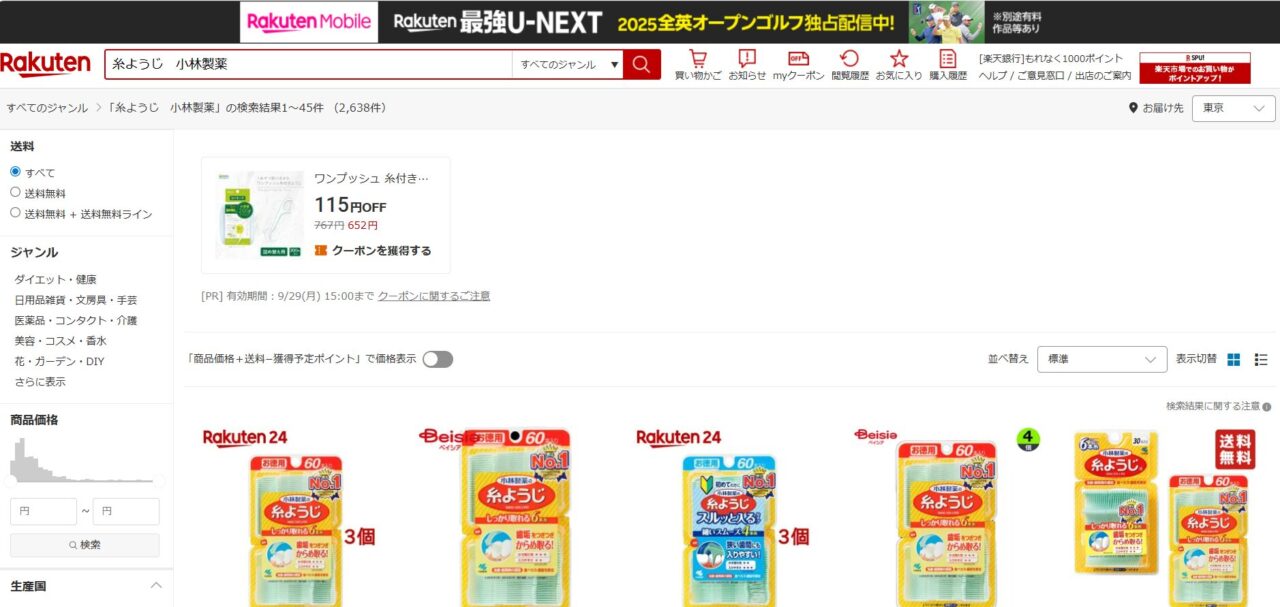This screenshot has height=607, width=1280.
Task: Toggle the 商品価格+送料 price display switch
Action: click(437, 359)
